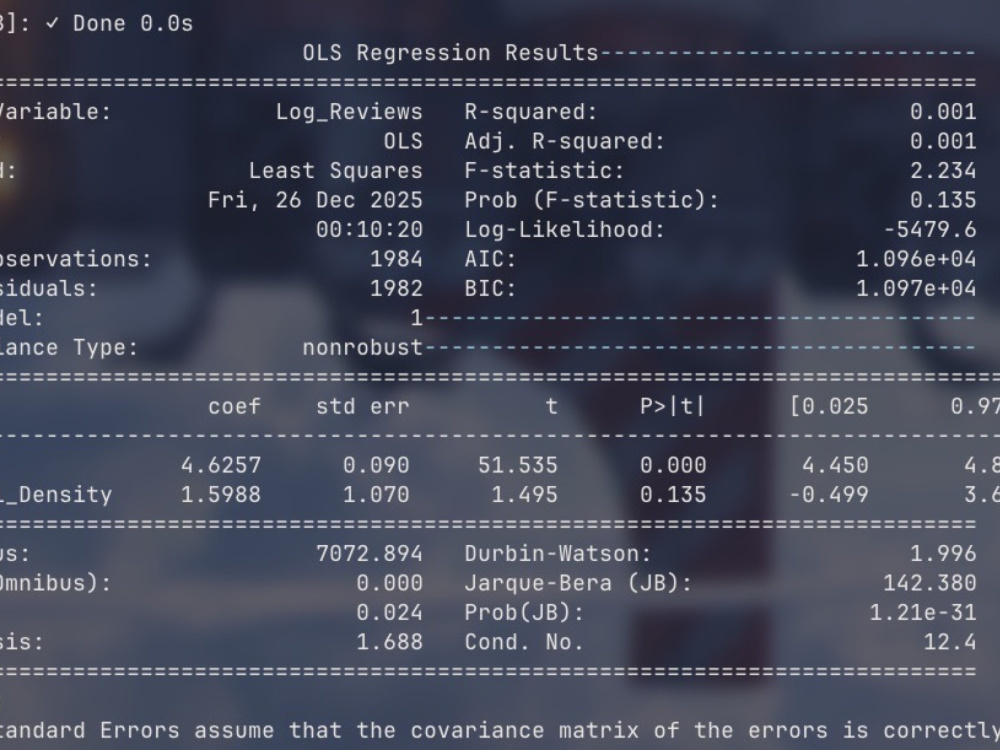1000x750 pixels.
Task: Select the 'OLS Regression Results' title
Action: (450, 53)
